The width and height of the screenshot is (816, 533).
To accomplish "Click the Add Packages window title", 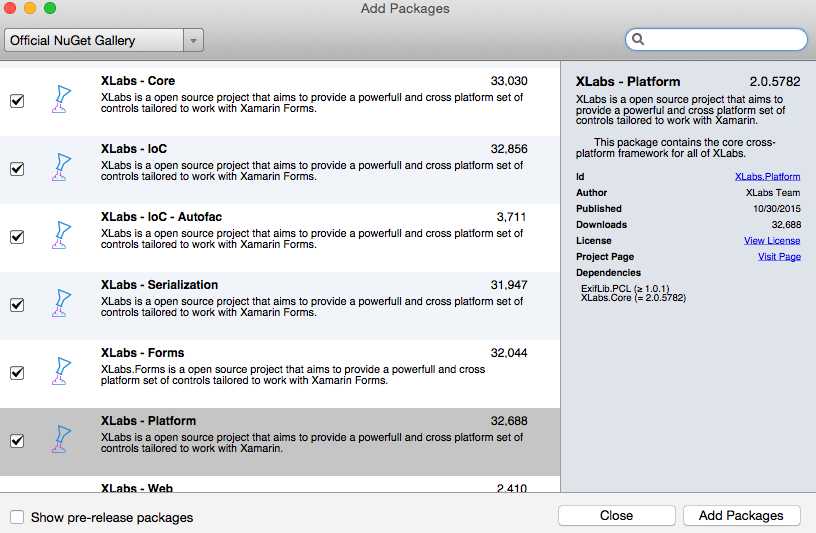I will (405, 8).
